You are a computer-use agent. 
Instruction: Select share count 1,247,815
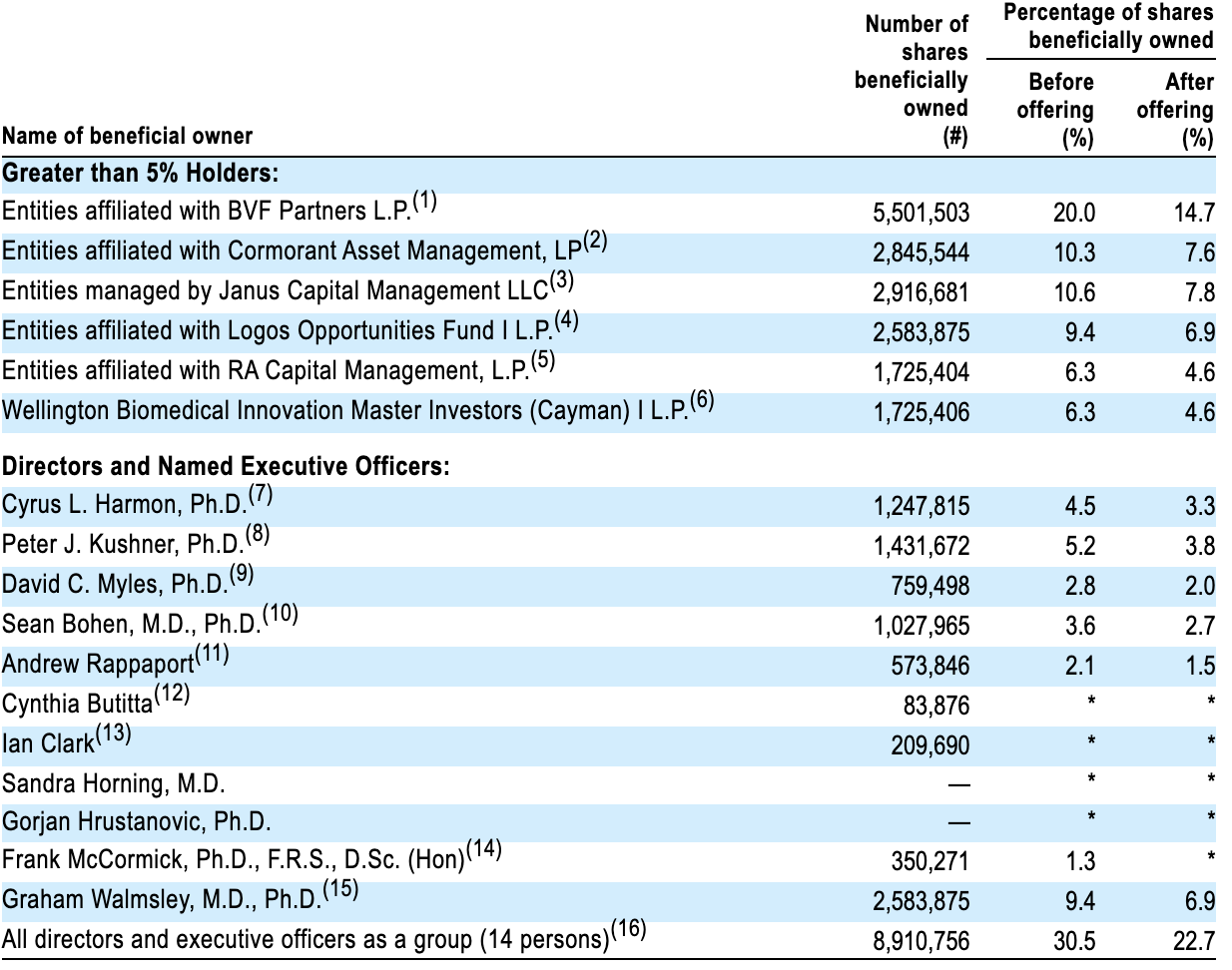(921, 506)
